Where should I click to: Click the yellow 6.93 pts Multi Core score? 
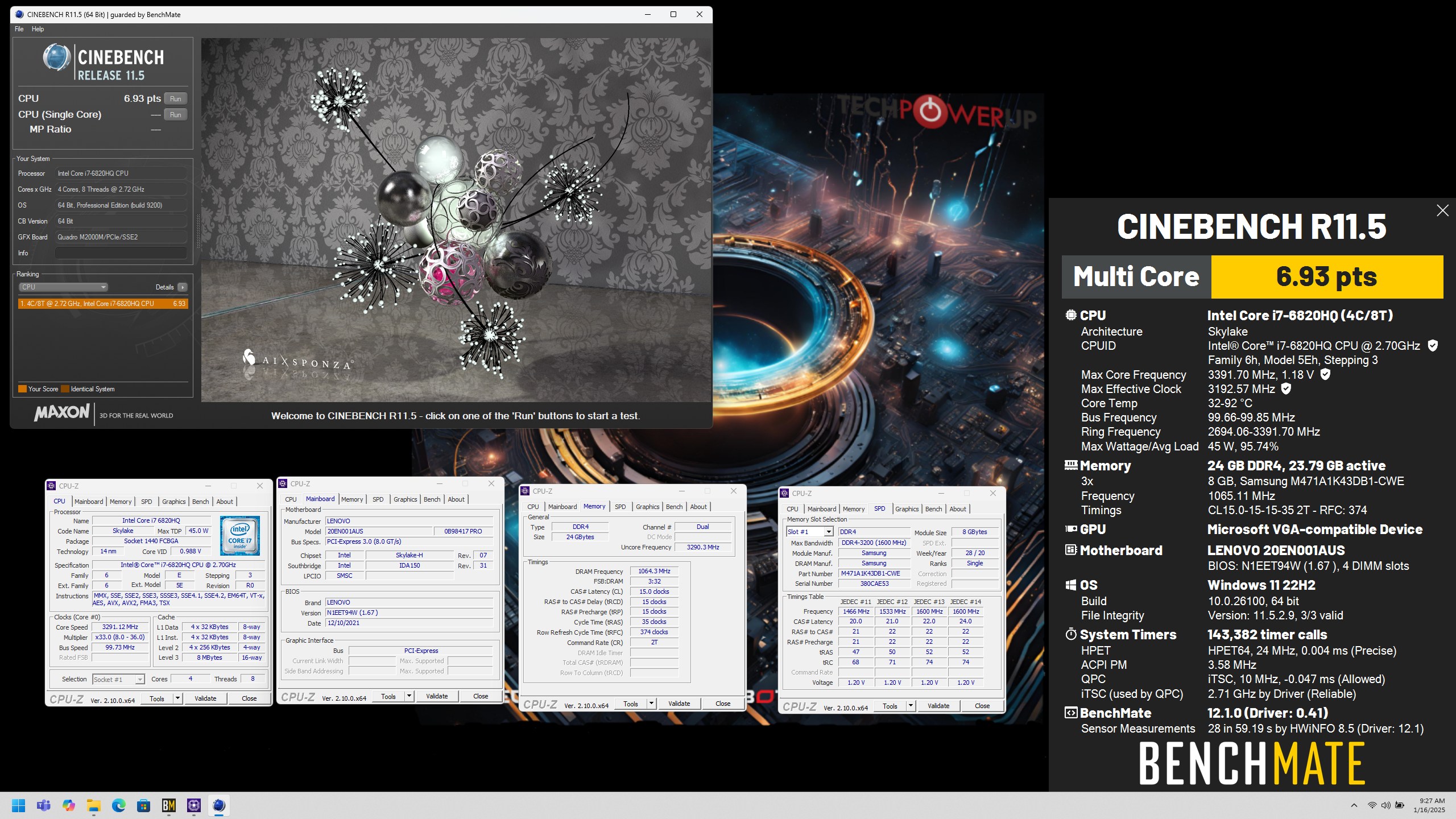[1327, 277]
